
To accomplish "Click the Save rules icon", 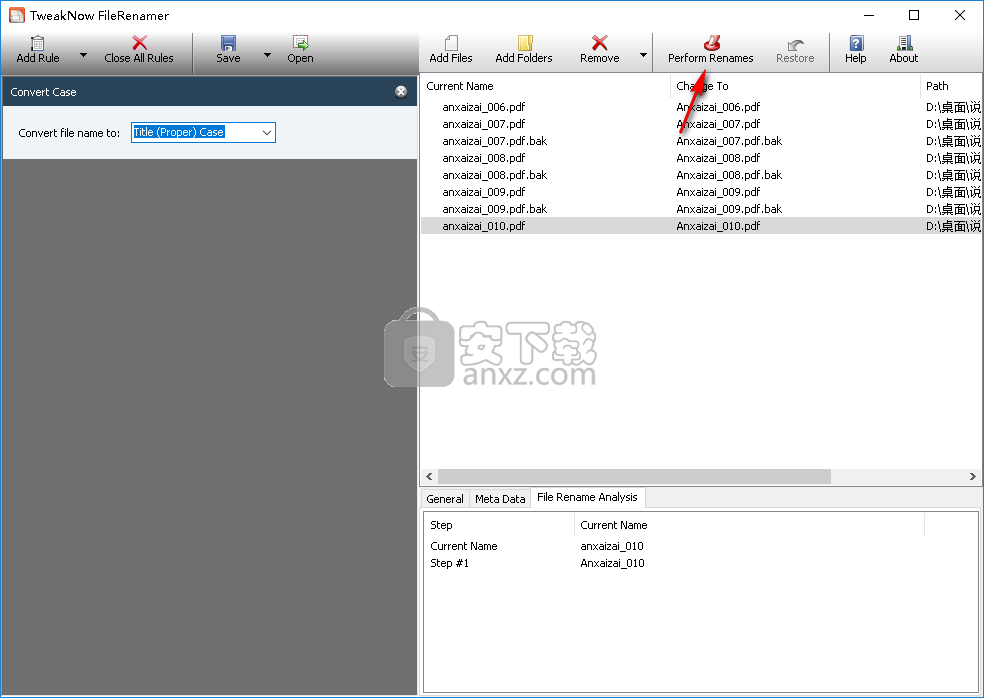I will coord(228,44).
